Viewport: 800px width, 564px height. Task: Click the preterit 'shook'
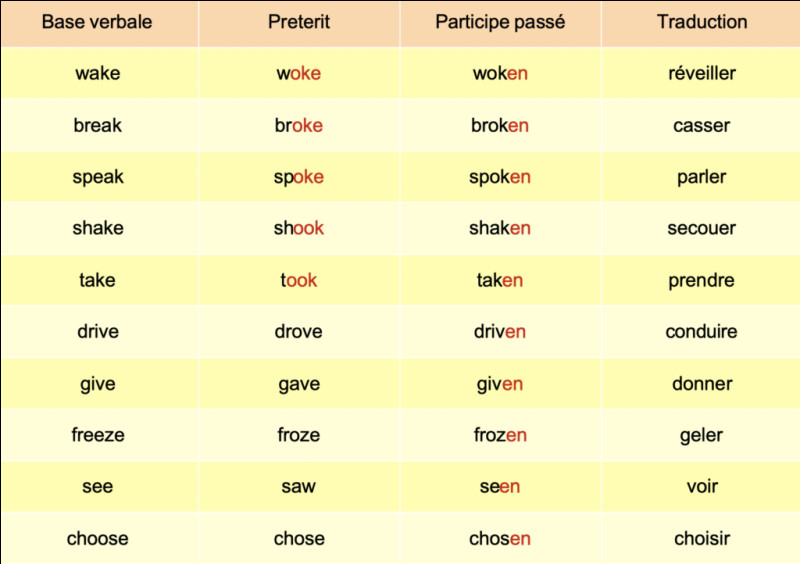(x=299, y=228)
